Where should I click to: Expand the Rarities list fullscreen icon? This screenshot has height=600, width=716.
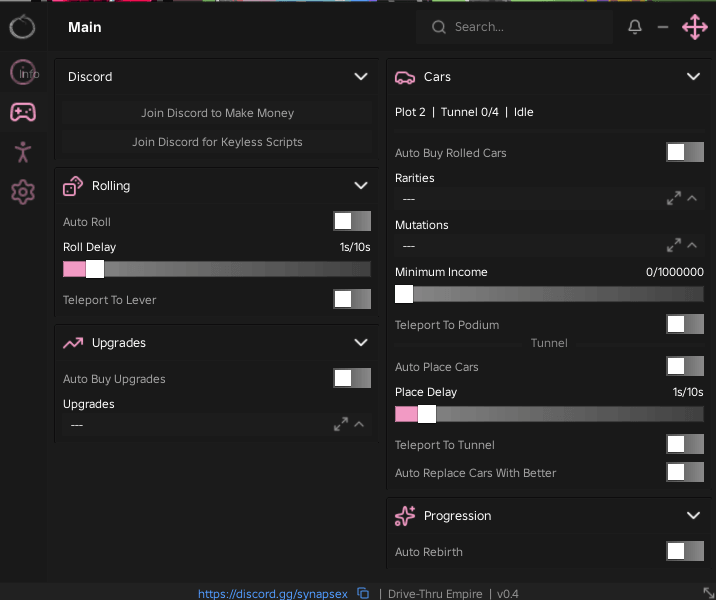[x=674, y=198]
